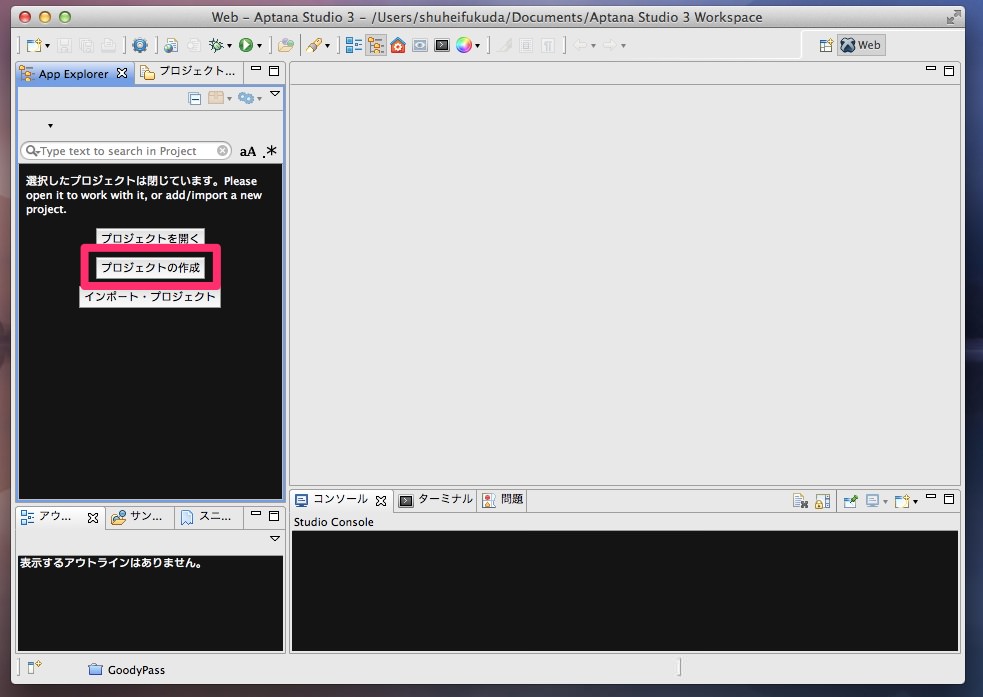
Task: Maximize the App Explorer panel
Action: [x=274, y=71]
